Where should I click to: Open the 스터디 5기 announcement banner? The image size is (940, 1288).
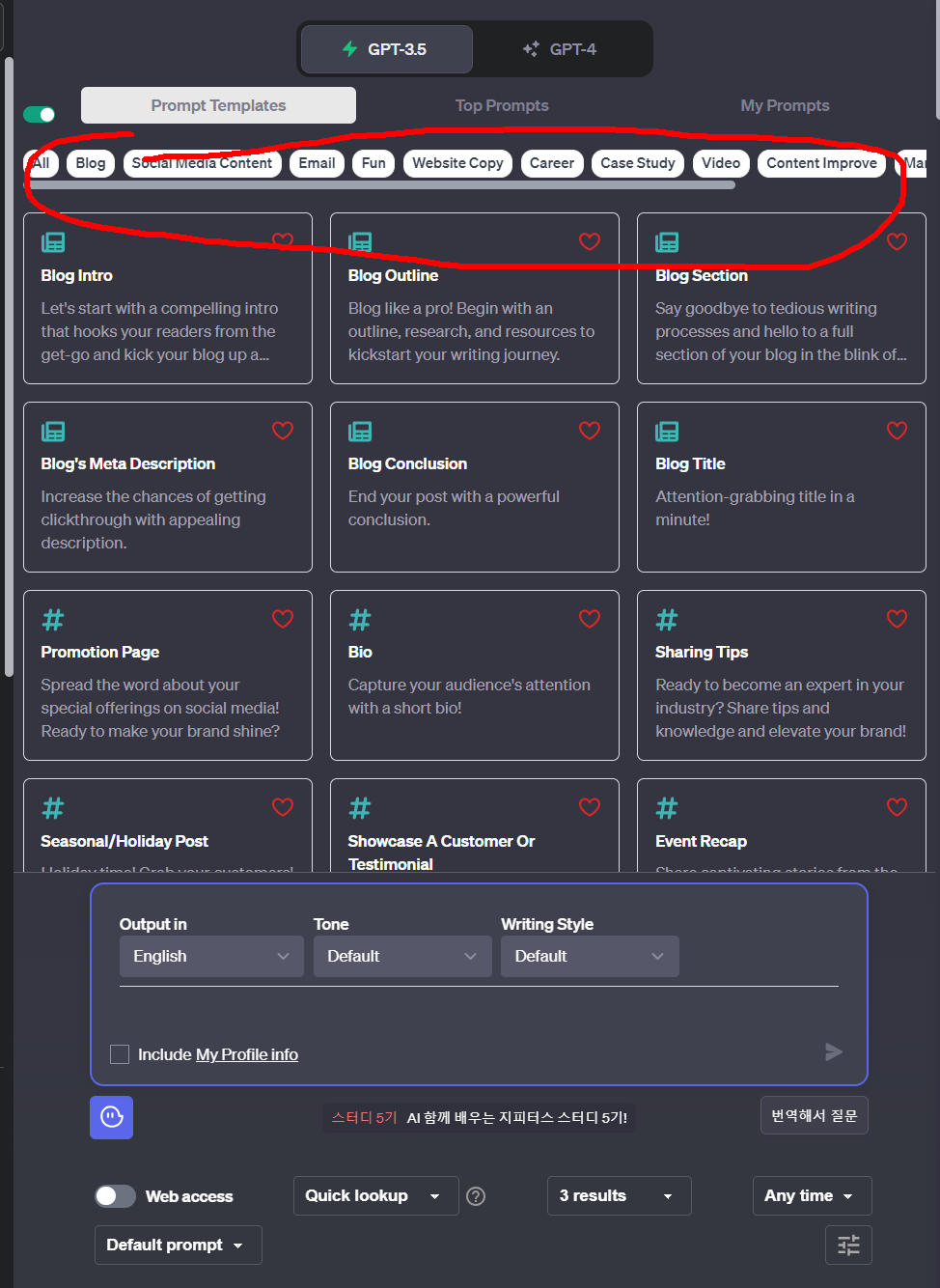coord(480,1117)
